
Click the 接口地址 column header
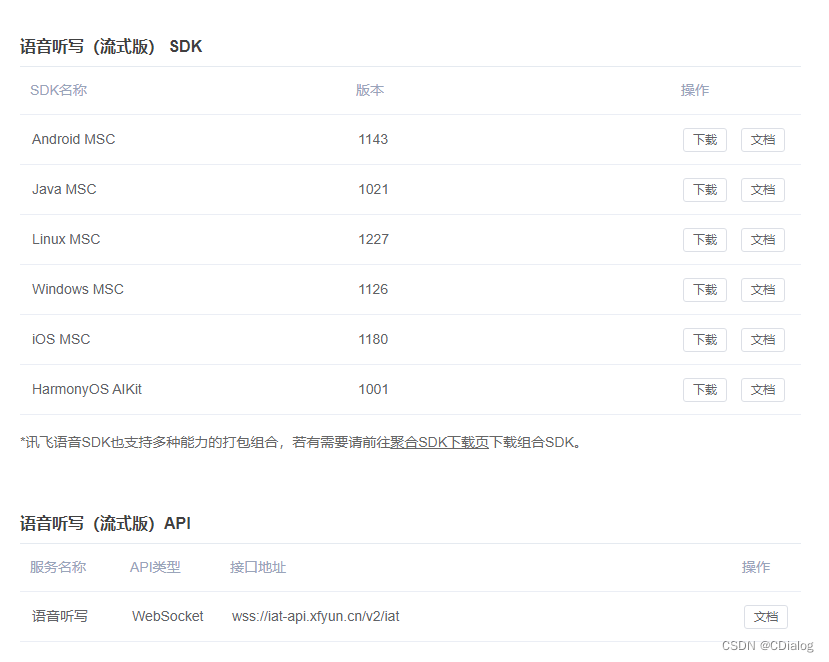[x=258, y=567]
